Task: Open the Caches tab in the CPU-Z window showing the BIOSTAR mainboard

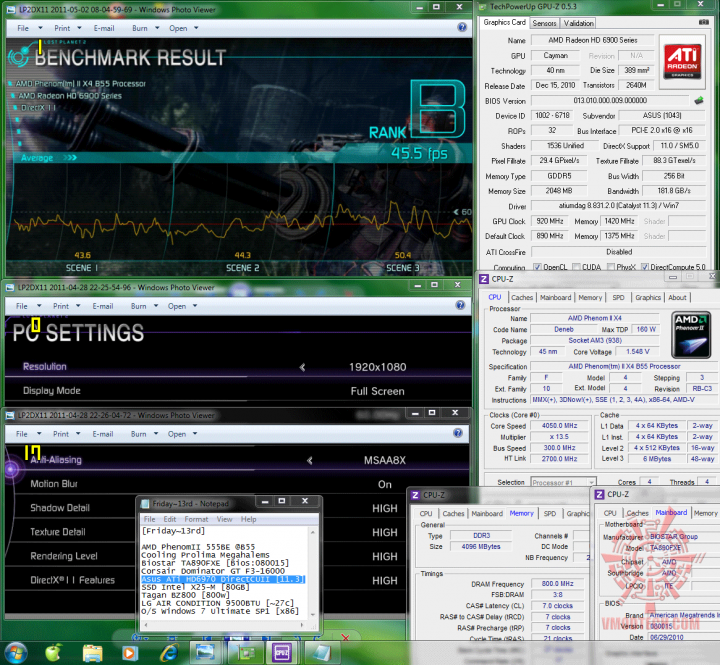Action: [637, 513]
